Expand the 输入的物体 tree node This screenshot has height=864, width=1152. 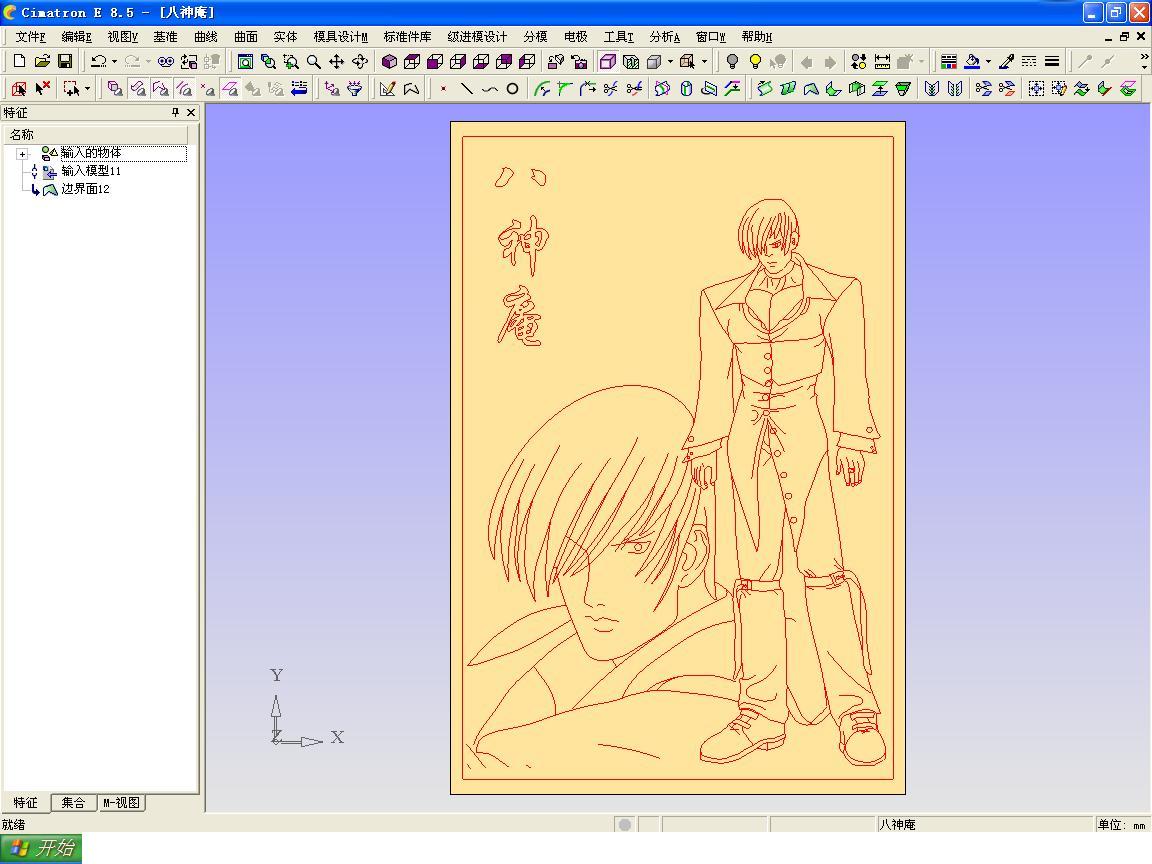click(x=22, y=154)
